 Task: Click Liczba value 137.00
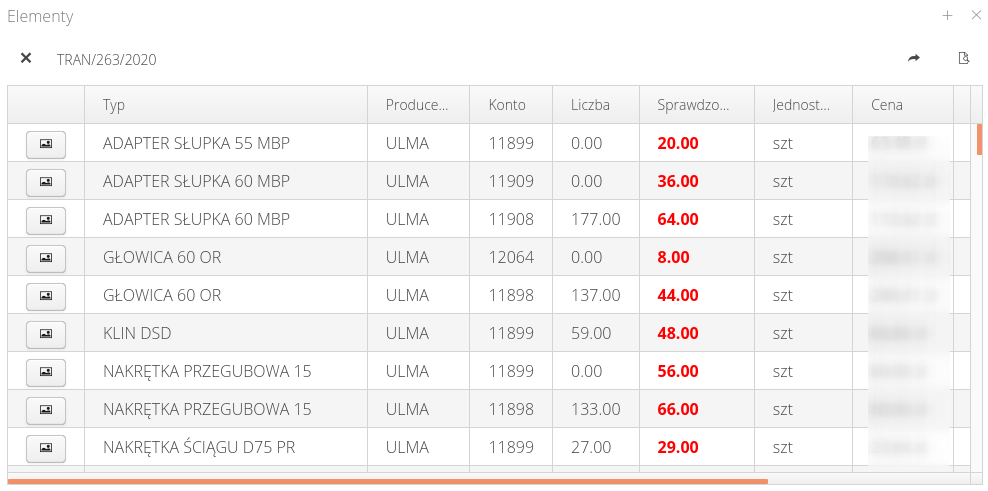tap(595, 295)
